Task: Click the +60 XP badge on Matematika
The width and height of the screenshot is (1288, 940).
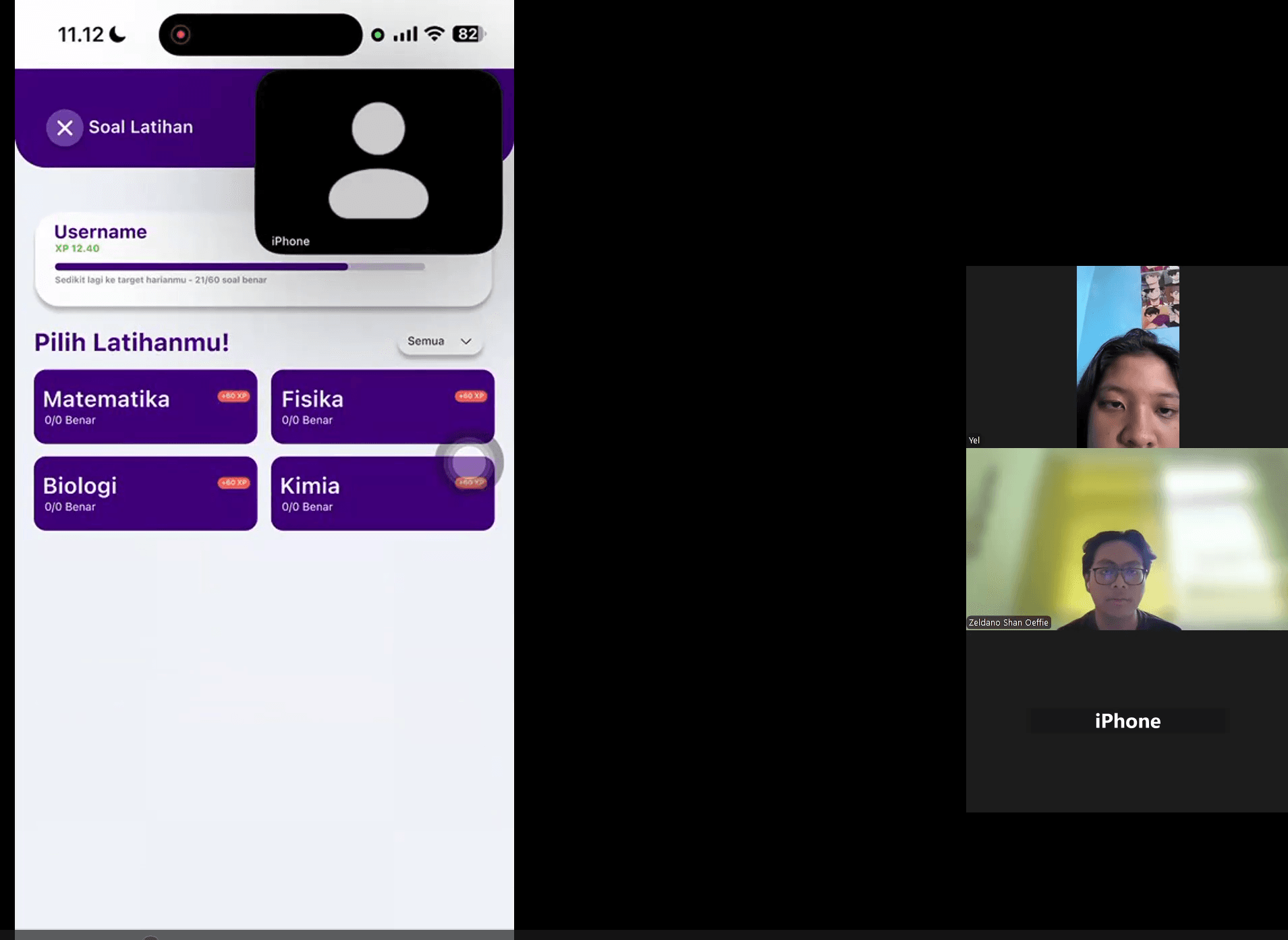Action: (234, 396)
